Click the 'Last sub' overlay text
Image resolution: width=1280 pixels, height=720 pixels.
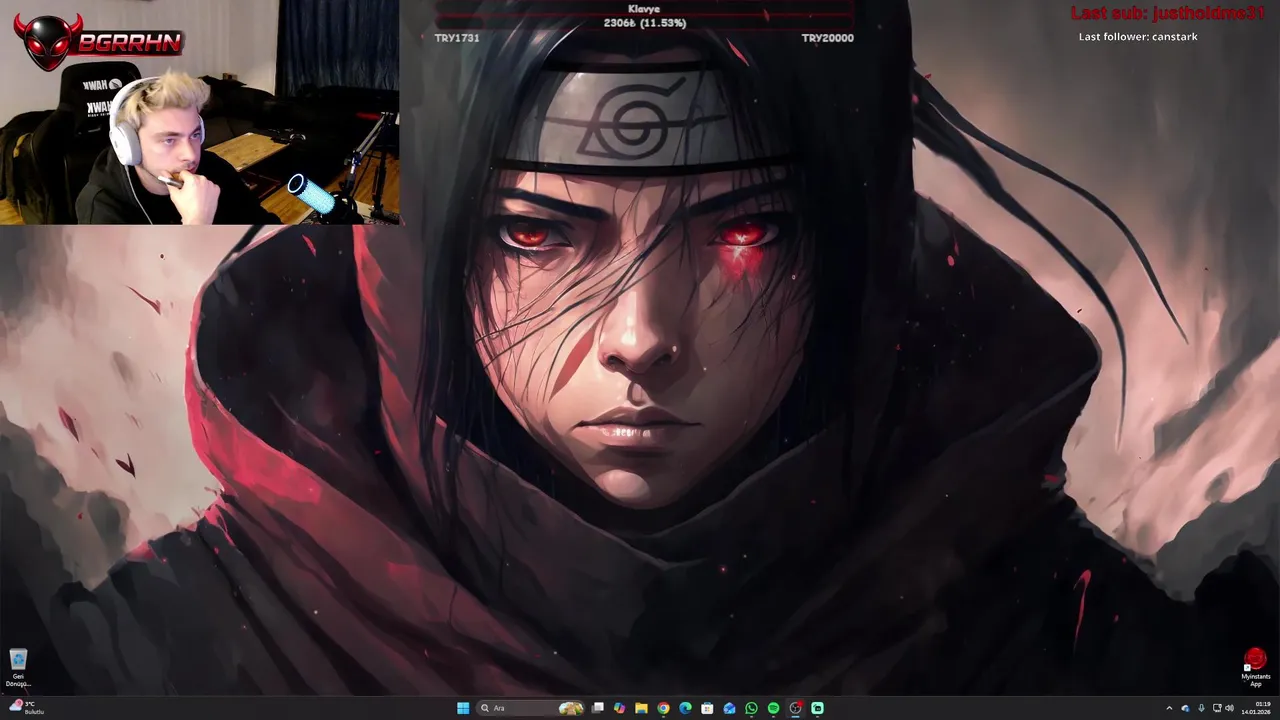[x=1168, y=13]
